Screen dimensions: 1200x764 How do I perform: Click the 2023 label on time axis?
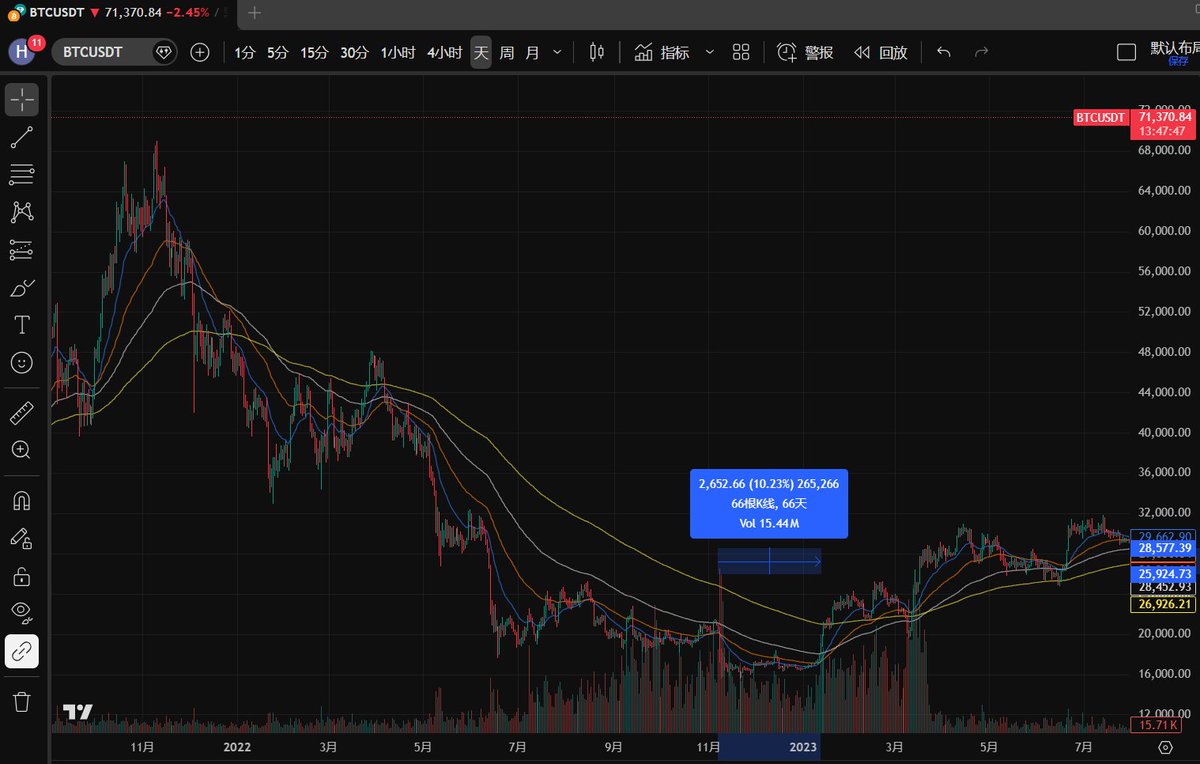coord(803,747)
